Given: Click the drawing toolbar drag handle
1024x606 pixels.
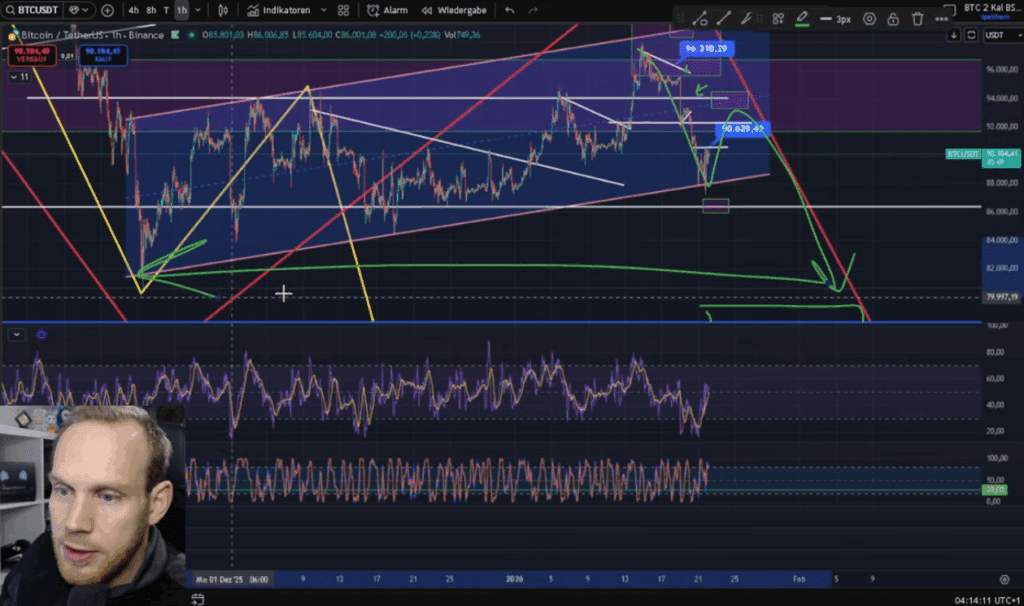Looking at the screenshot, I should pos(681,19).
